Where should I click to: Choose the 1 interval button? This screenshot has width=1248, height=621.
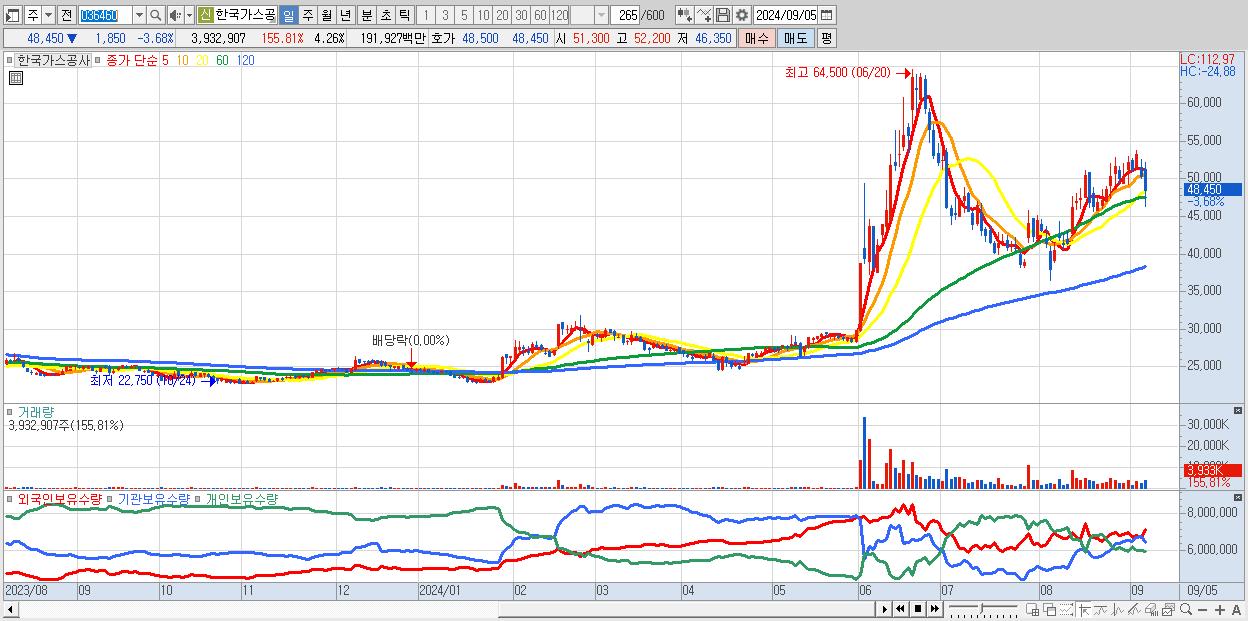click(426, 15)
